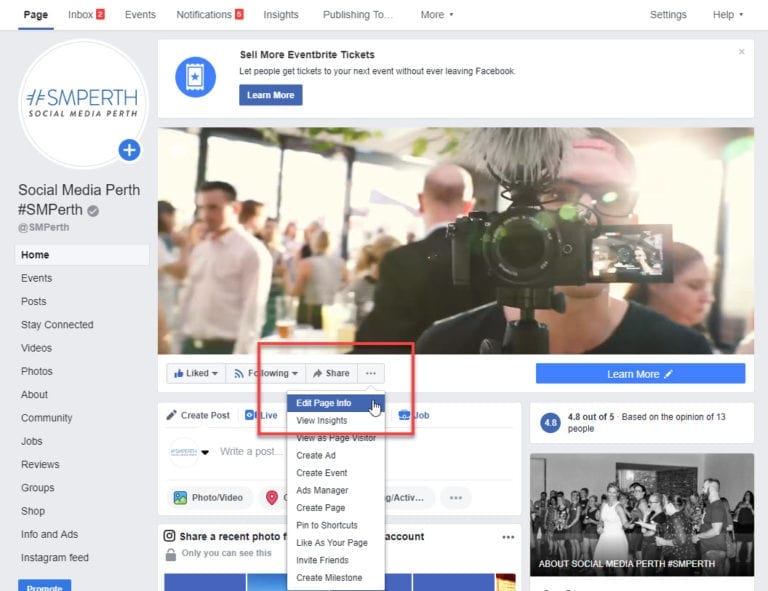The width and height of the screenshot is (768, 591).
Task: Open the Liked dropdown
Action: tap(196, 373)
